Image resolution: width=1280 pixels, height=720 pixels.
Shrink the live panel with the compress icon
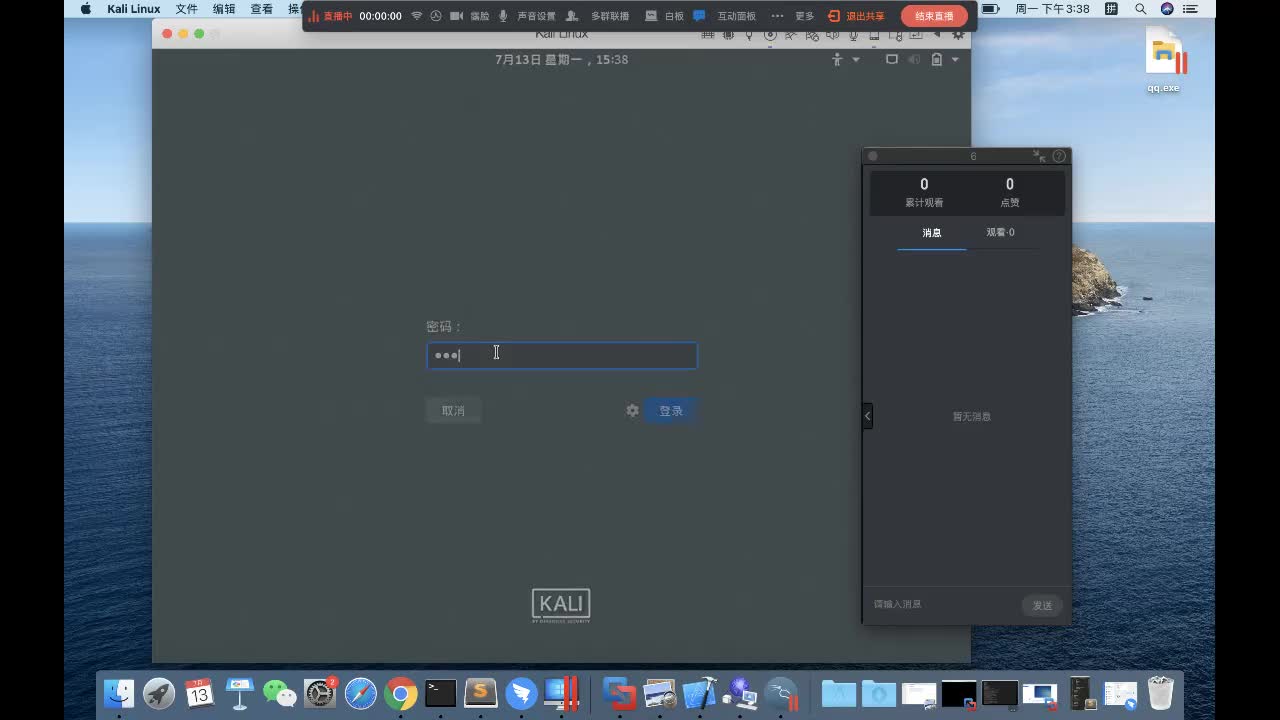(1039, 156)
